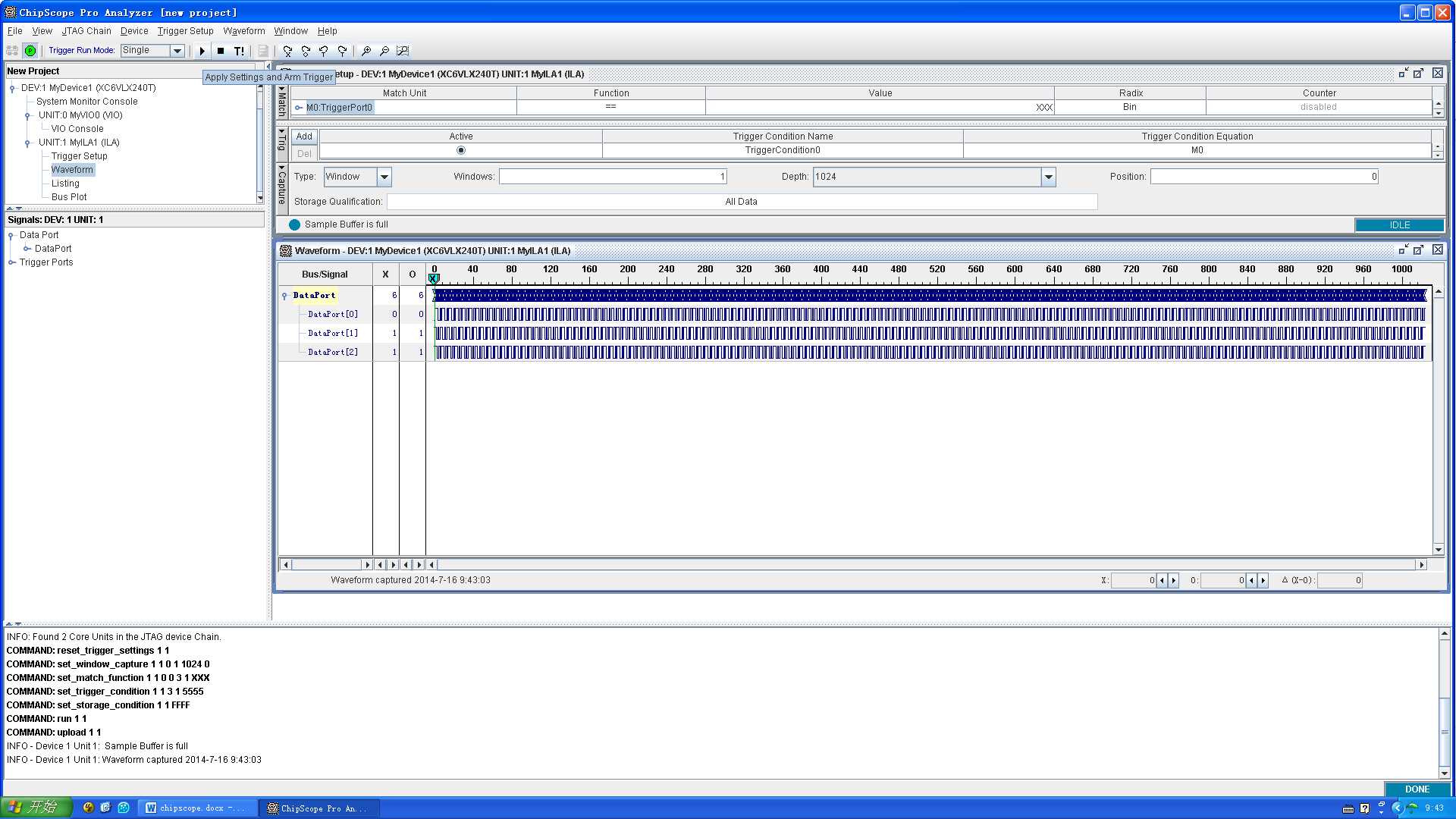Viewport: 1456px width, 819px height.
Task: Click the grayed export document toolbar icon
Action: click(x=263, y=51)
